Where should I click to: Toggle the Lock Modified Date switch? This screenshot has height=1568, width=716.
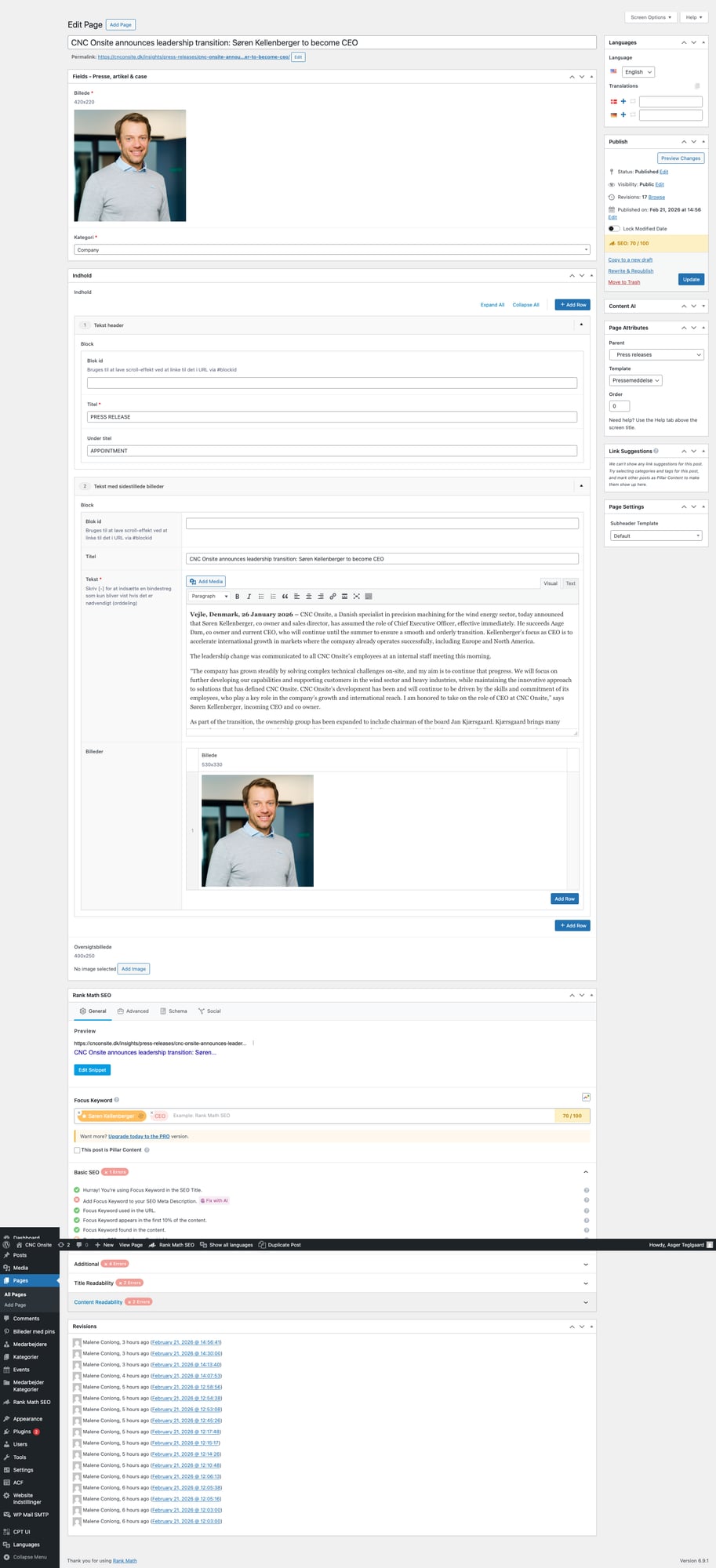[x=614, y=229]
